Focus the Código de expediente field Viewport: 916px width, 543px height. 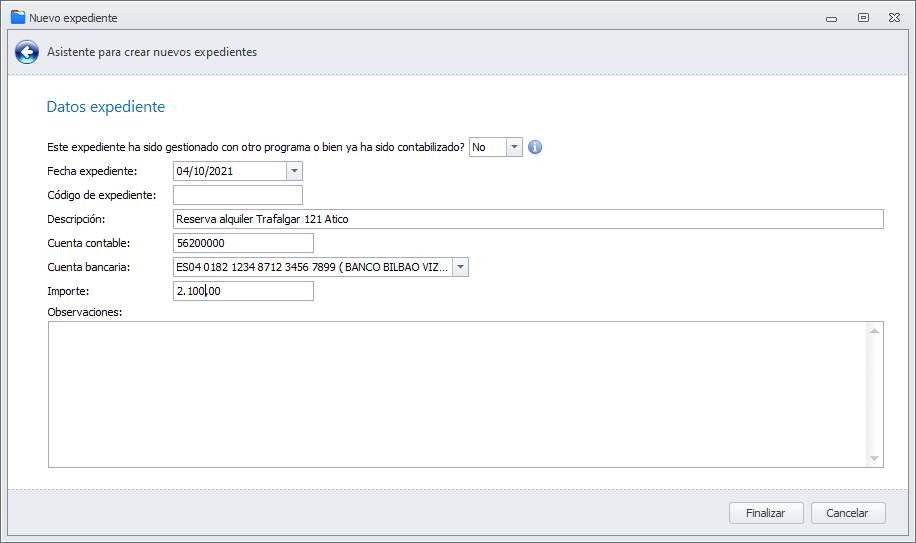(238, 195)
